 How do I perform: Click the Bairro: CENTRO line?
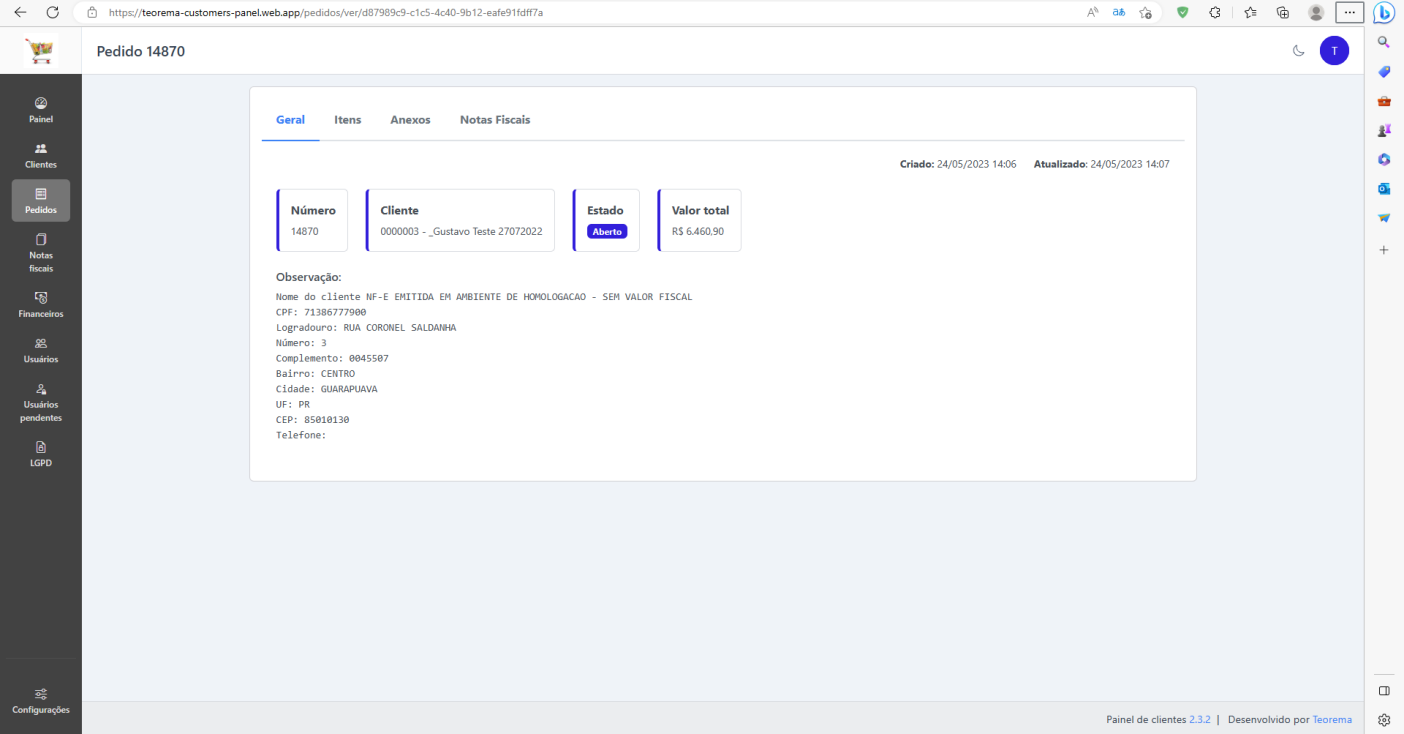click(x=315, y=374)
